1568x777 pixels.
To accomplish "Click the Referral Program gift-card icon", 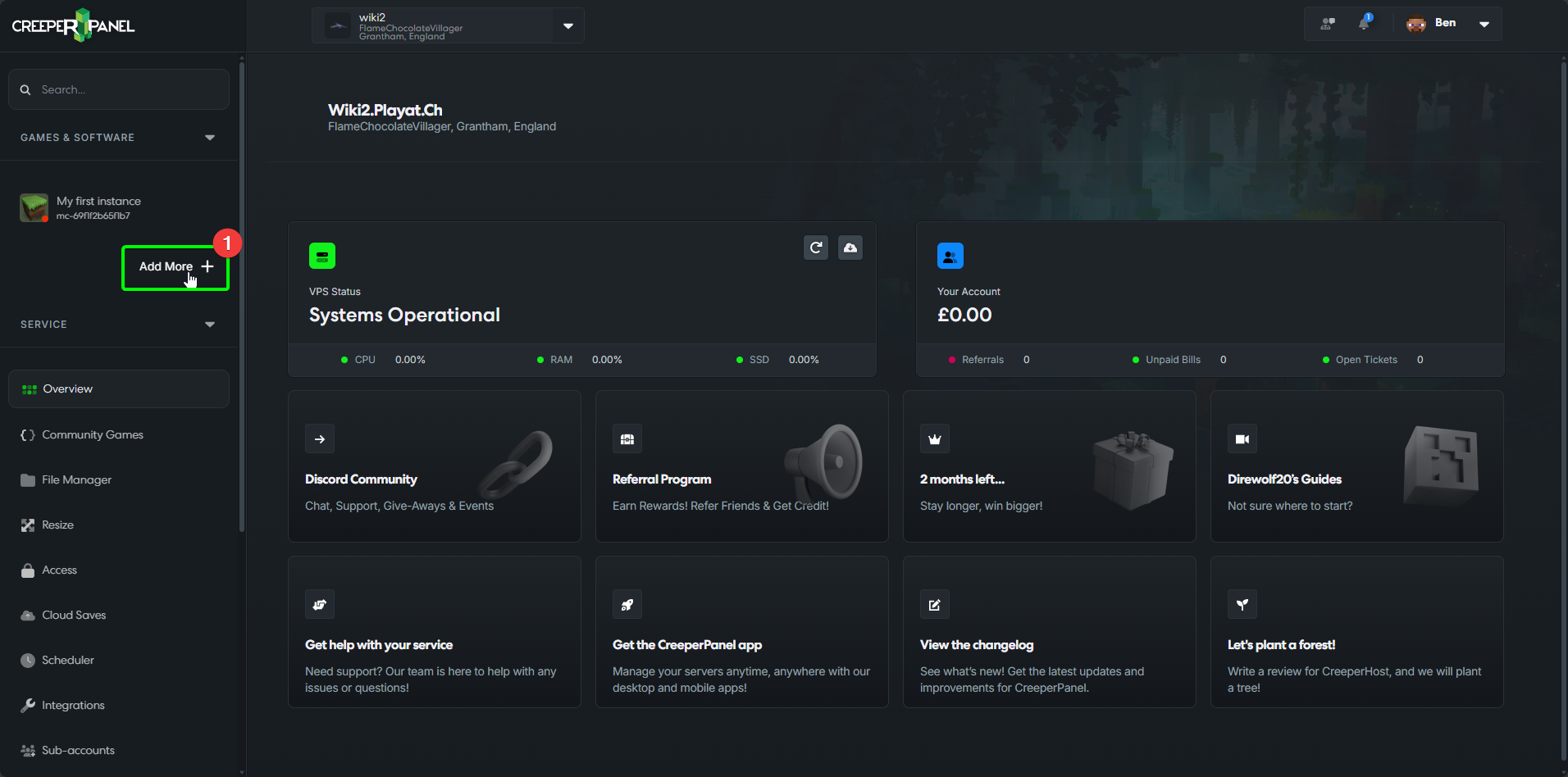I will (x=627, y=439).
